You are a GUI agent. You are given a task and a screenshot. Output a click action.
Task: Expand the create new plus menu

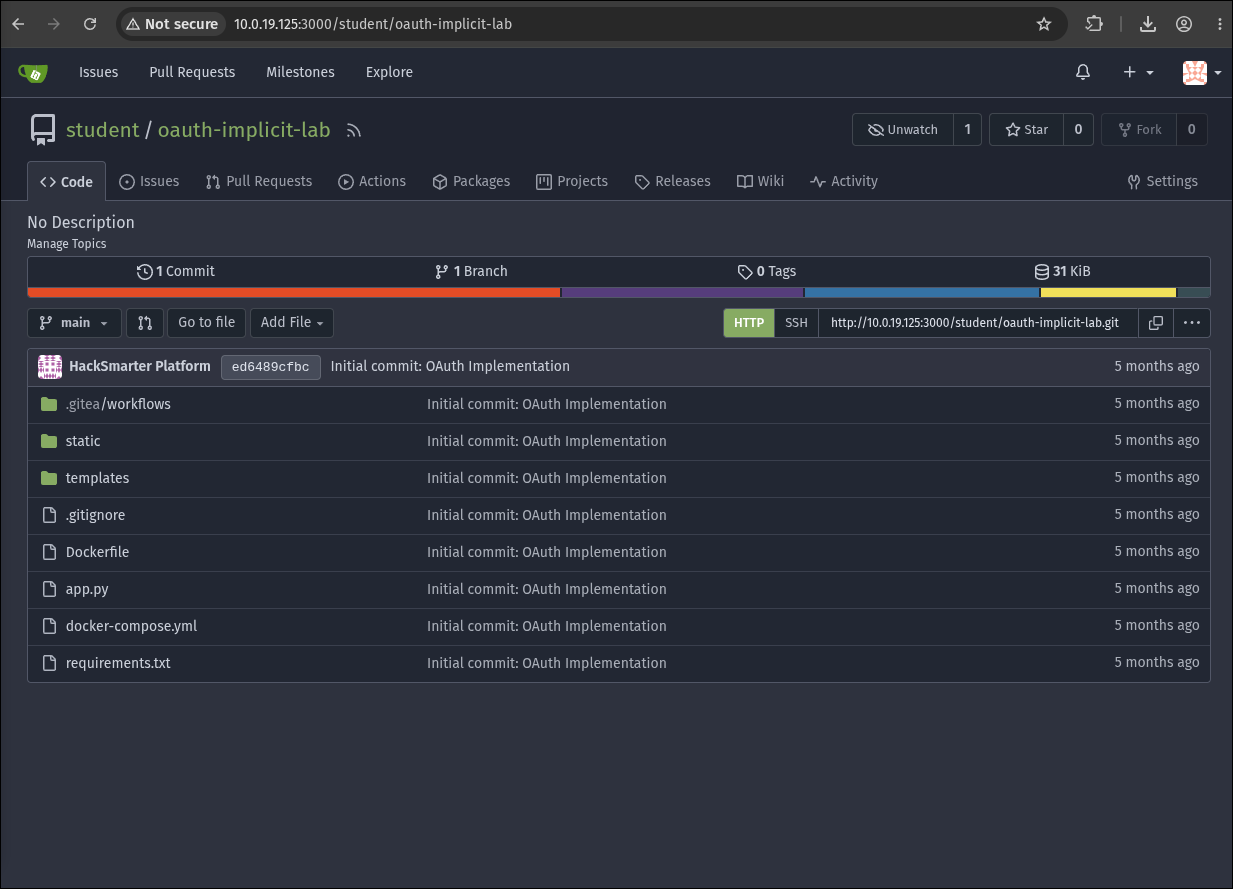tap(1138, 72)
